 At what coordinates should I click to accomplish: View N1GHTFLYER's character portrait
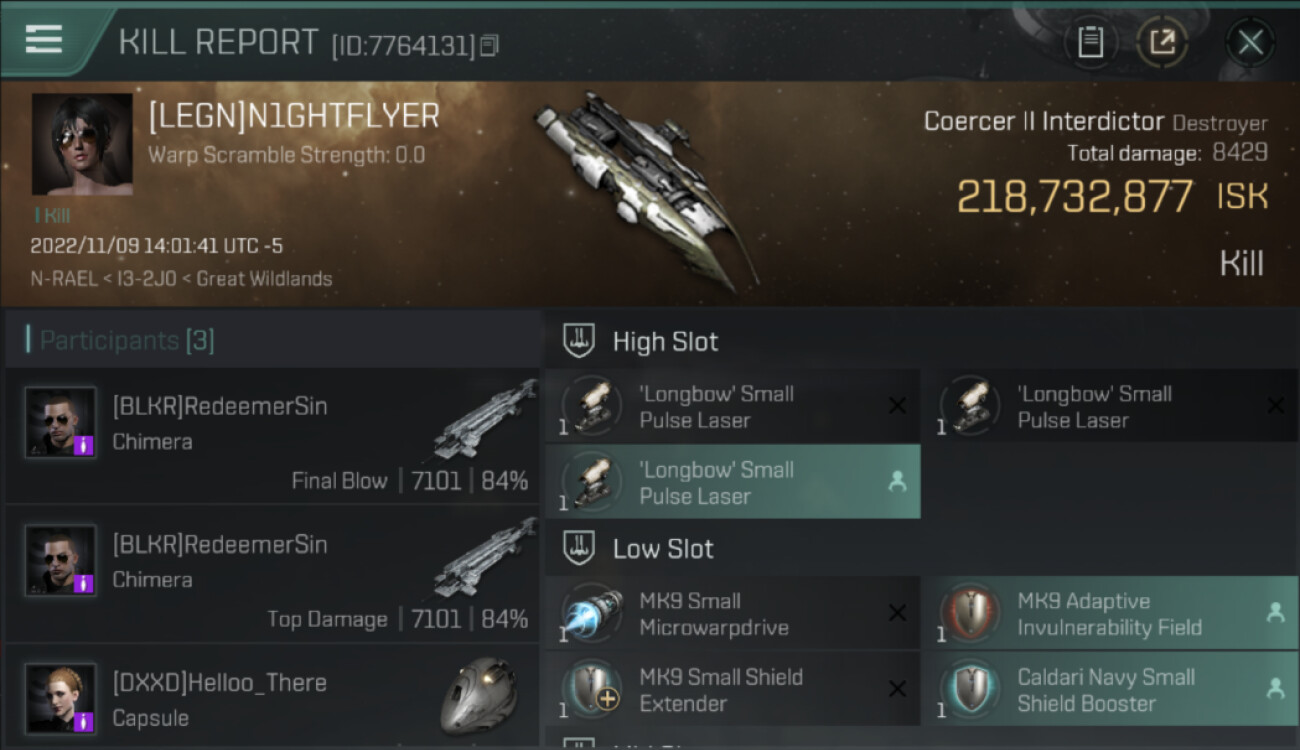(82, 145)
